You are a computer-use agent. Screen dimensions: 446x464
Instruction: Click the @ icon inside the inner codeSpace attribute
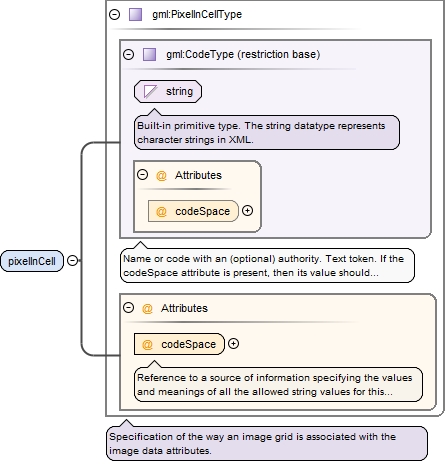tap(161, 211)
